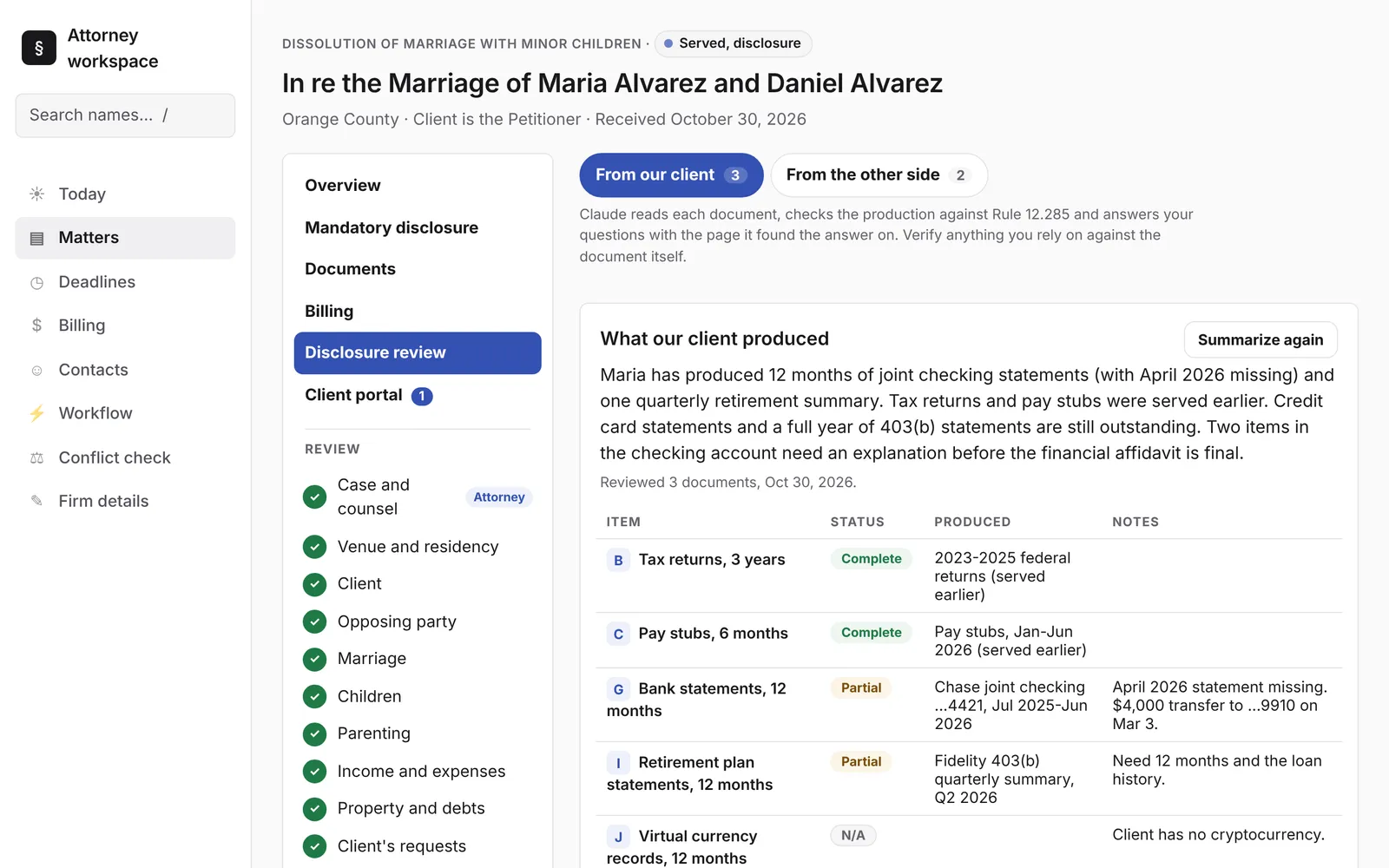Image resolution: width=1389 pixels, height=868 pixels.
Task: Open Today via its sun icon
Action: pos(36,194)
